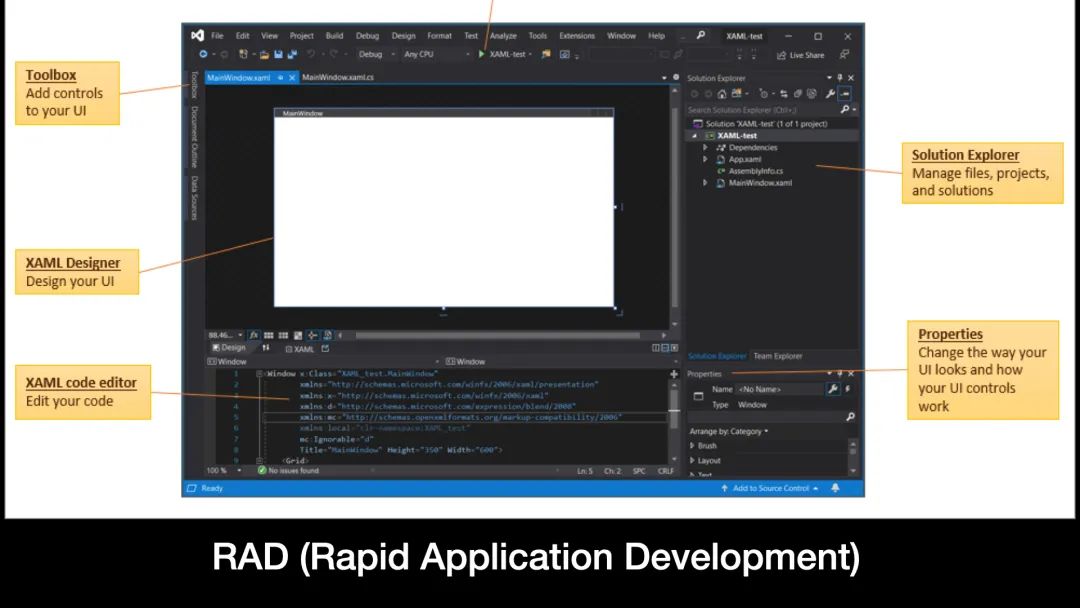The image size is (1080, 608).
Task: Click the swap panes arrows beside Design tab
Action: point(266,348)
